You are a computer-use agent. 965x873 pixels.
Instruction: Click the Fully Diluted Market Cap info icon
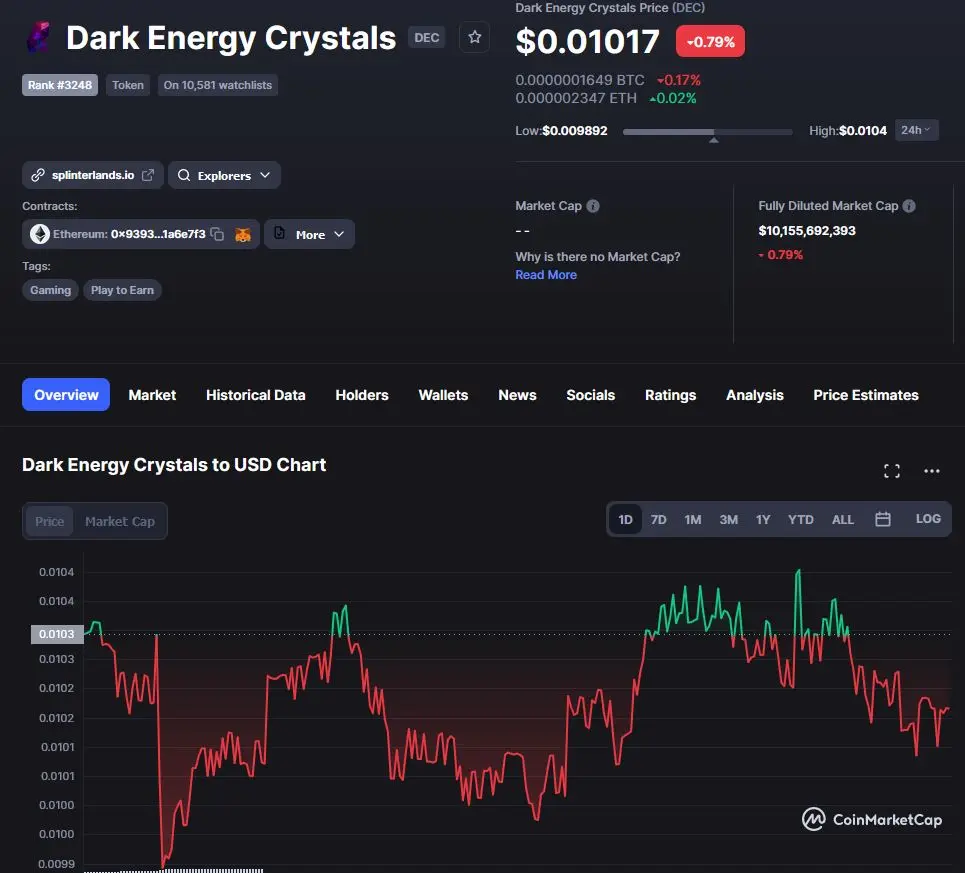pyautogui.click(x=909, y=206)
